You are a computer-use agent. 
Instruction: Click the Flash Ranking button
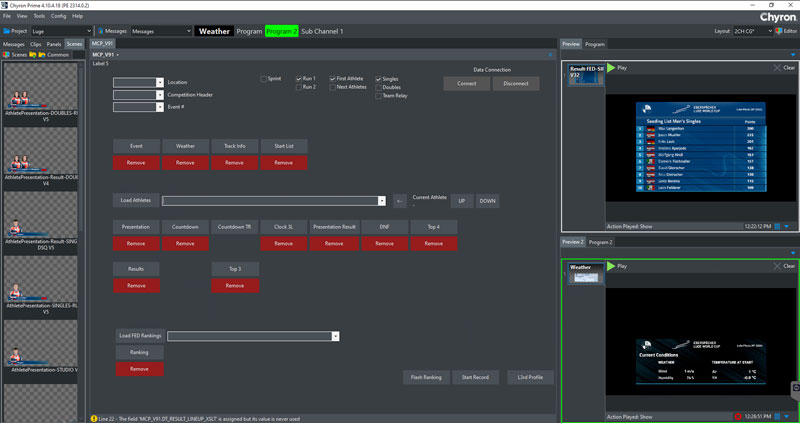[426, 378]
